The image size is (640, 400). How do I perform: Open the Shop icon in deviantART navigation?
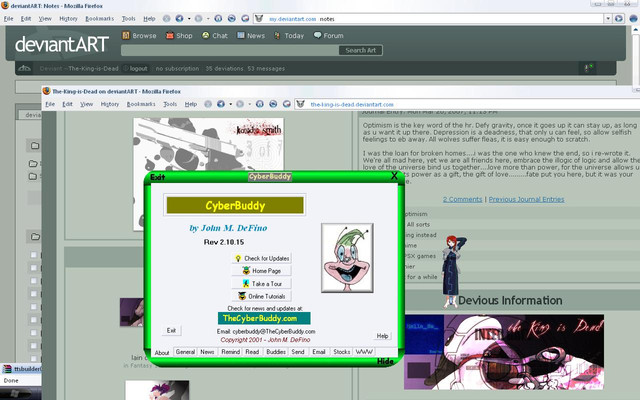click(x=169, y=36)
